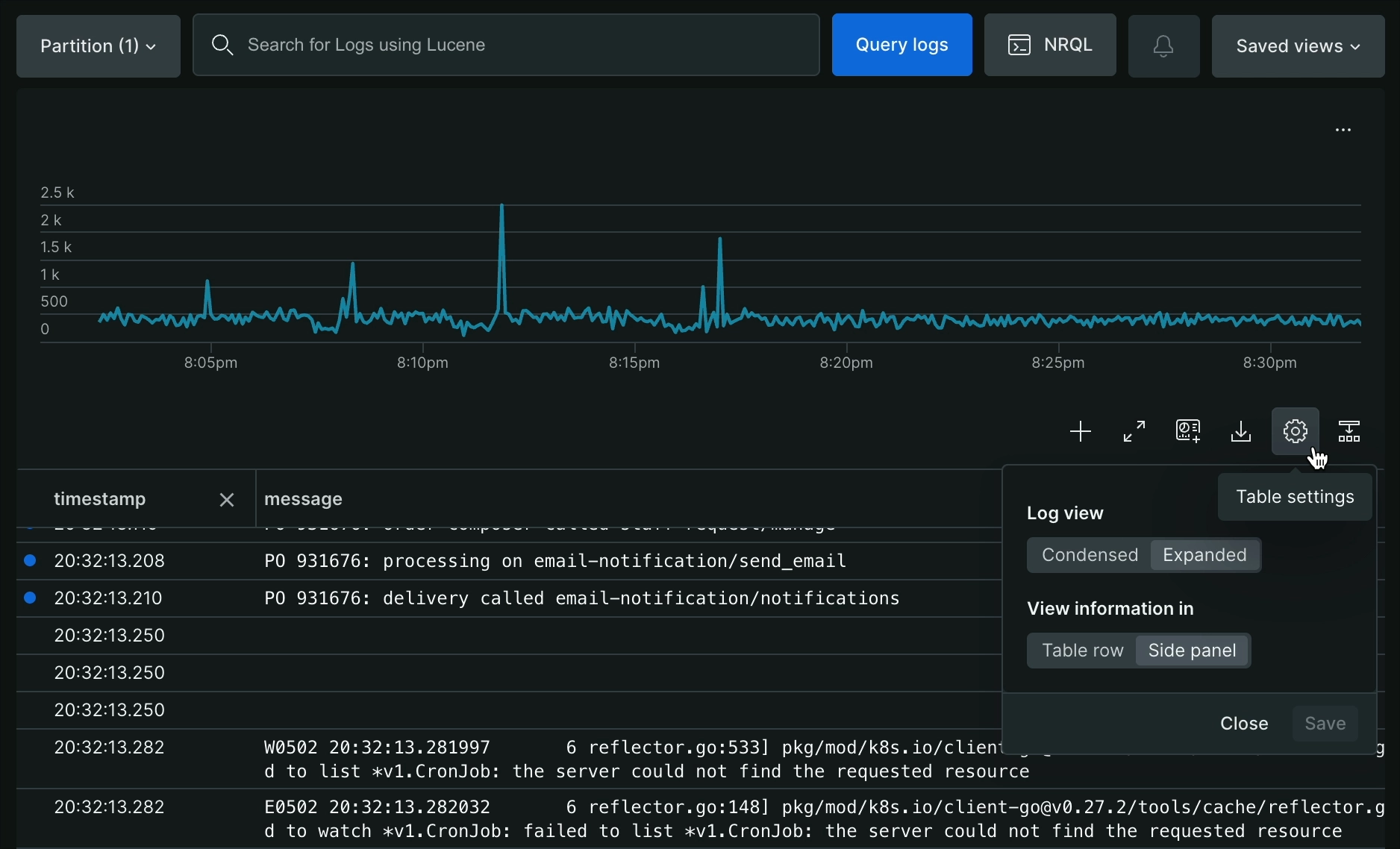This screenshot has height=849, width=1400.
Task: Remove the timestamp column with its X
Action: tap(227, 500)
